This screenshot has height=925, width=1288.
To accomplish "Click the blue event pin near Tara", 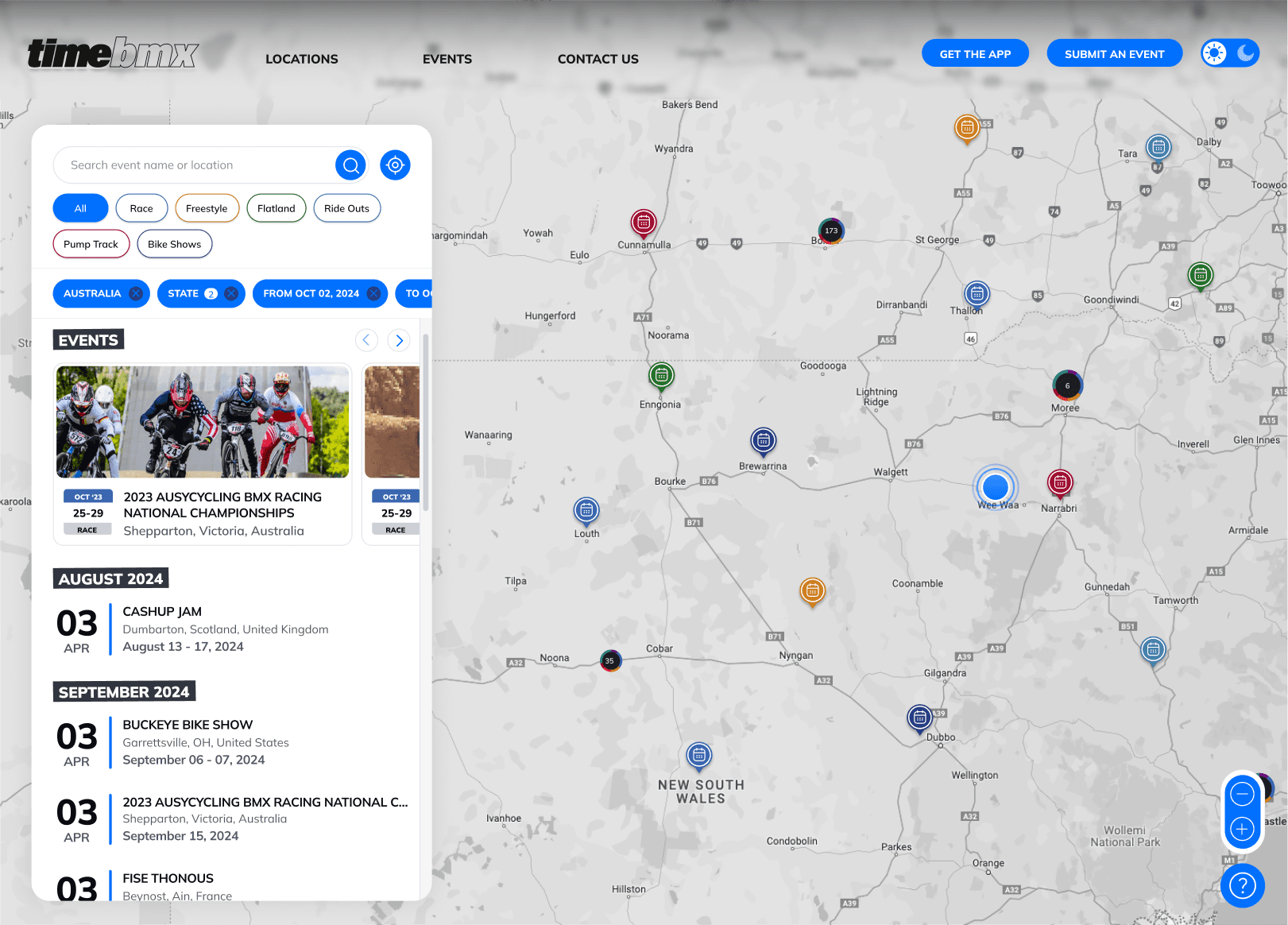I will click(x=1158, y=148).
